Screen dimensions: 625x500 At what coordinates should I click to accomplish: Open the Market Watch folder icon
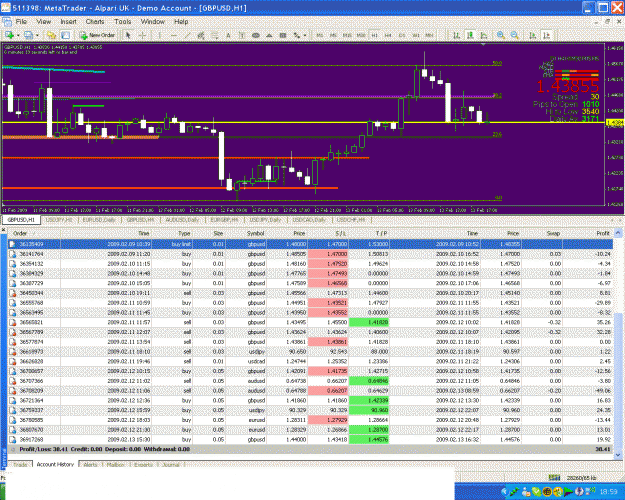(51, 35)
